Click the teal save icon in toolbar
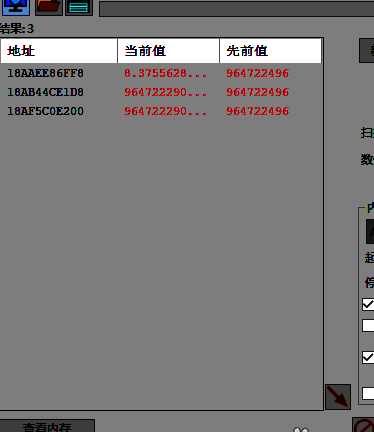Screen dimensions: 374x432 [x=79, y=7]
